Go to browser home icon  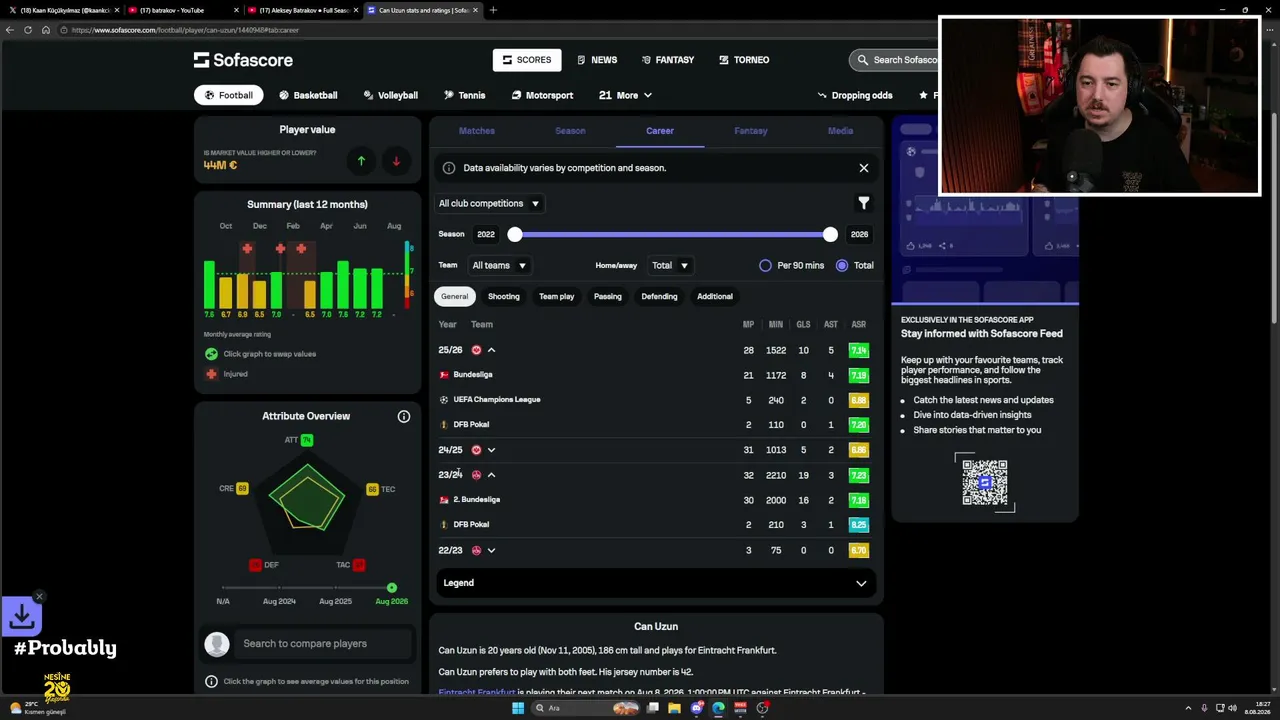point(46,30)
